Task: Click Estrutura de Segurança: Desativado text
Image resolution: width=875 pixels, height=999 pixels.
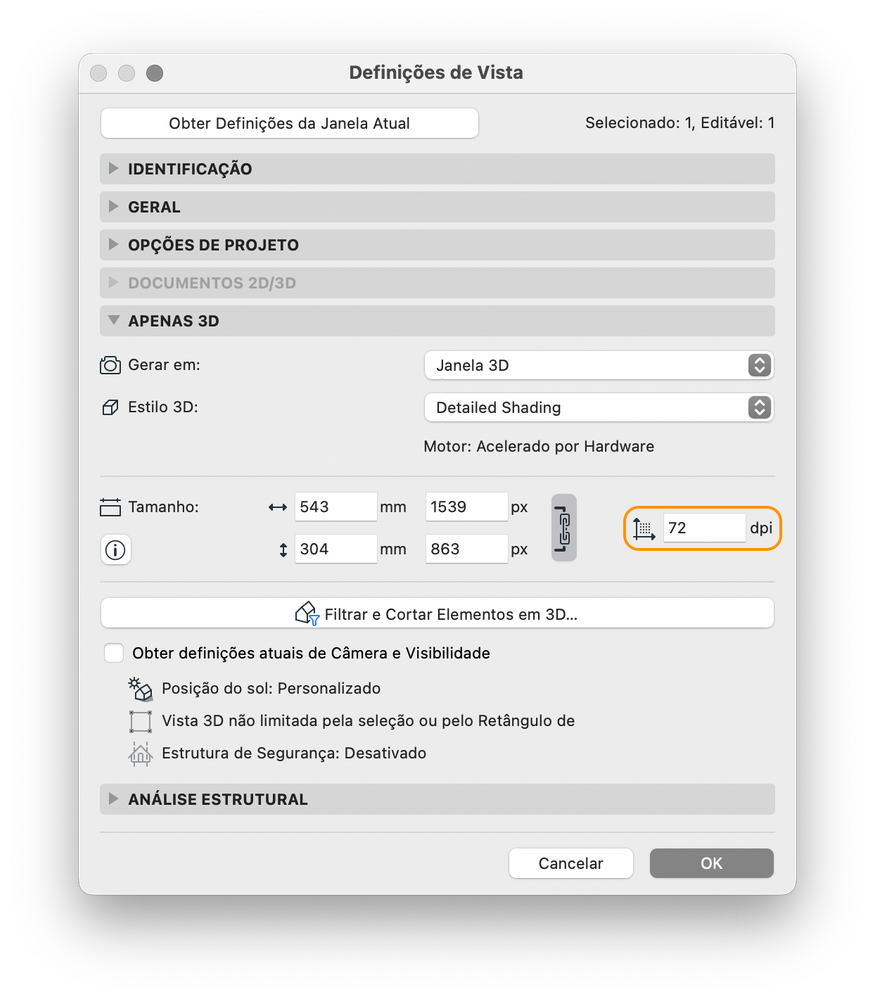Action: (x=294, y=753)
